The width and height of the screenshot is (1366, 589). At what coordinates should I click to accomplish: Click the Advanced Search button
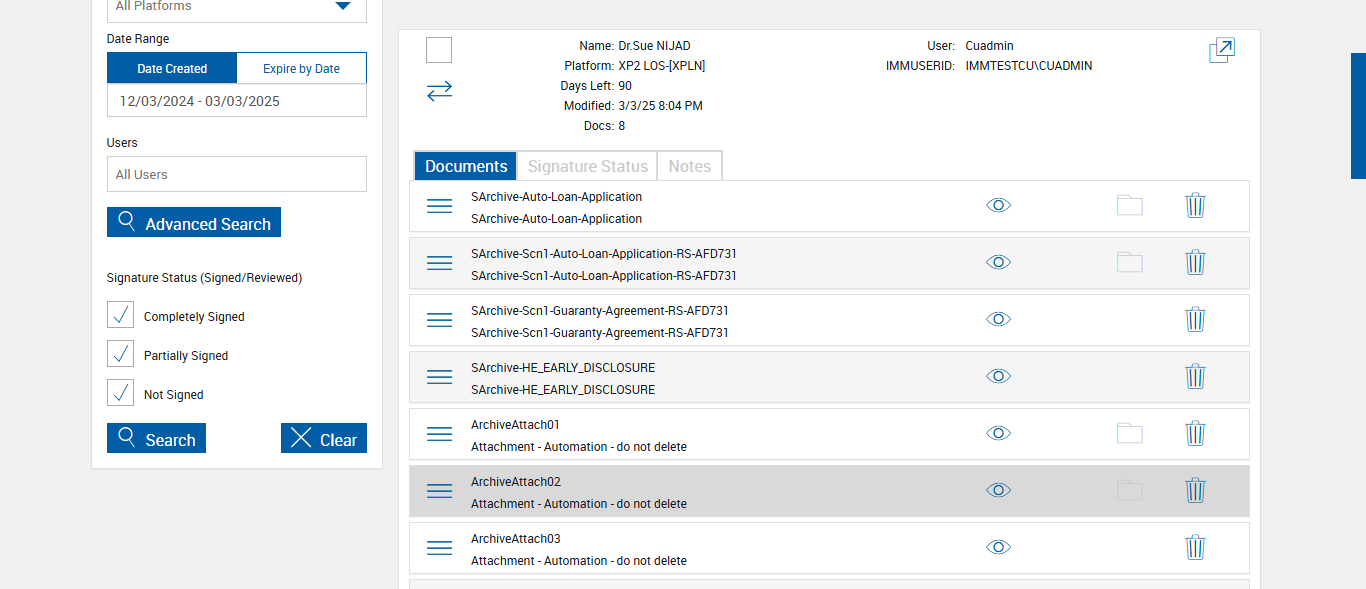point(194,222)
